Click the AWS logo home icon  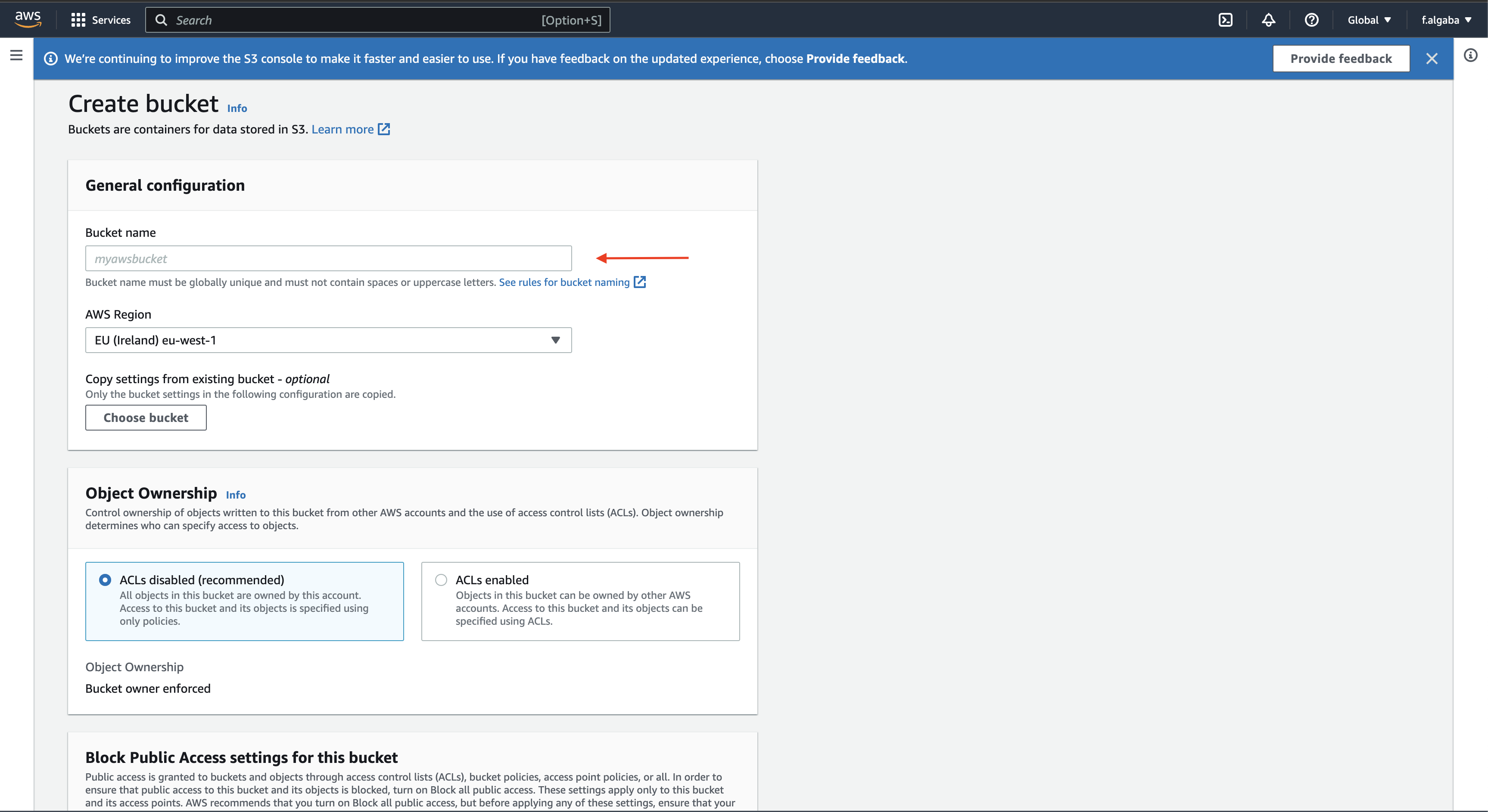[28, 19]
